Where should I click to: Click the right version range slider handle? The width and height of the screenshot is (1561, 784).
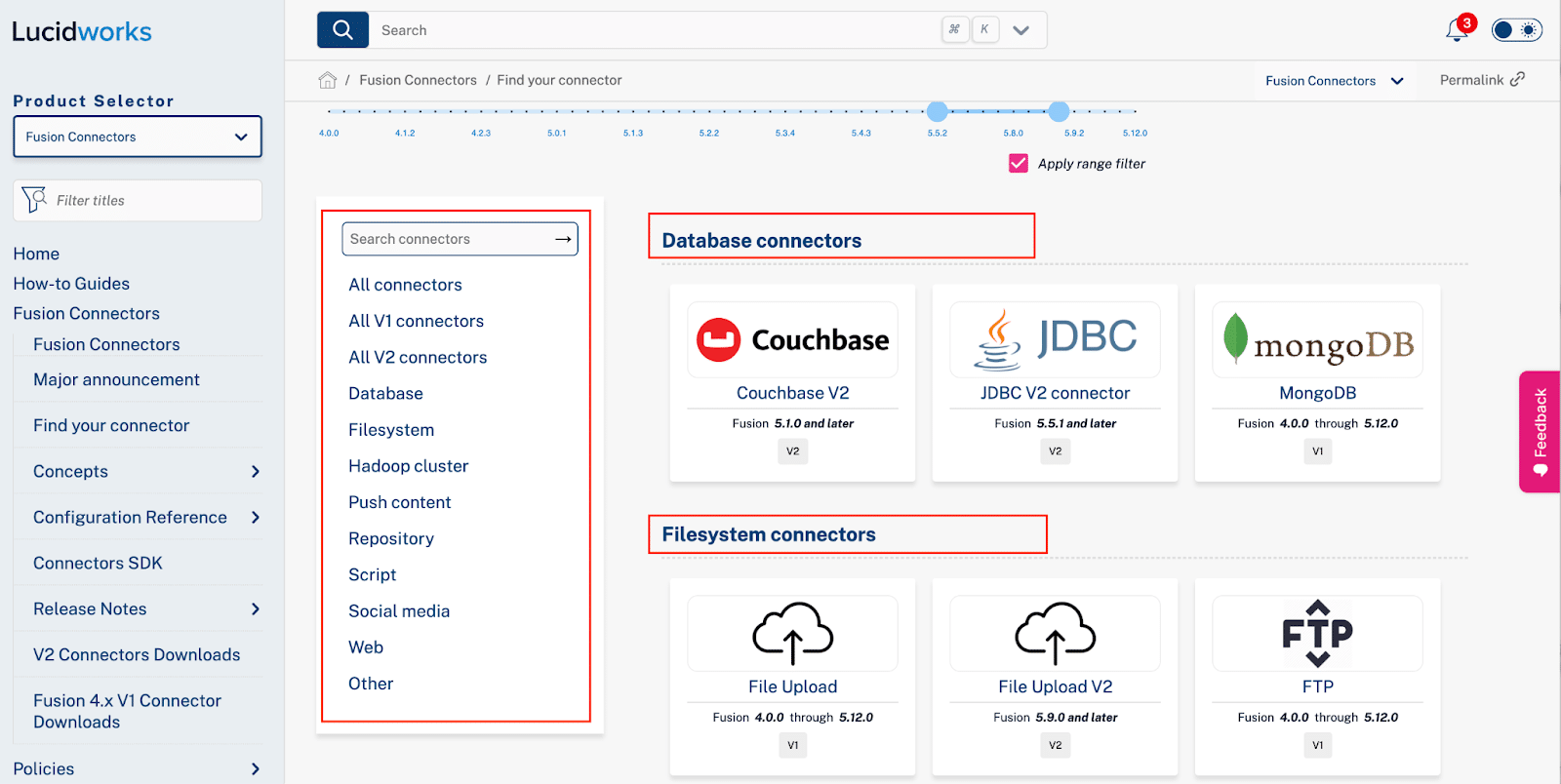[x=1059, y=111]
